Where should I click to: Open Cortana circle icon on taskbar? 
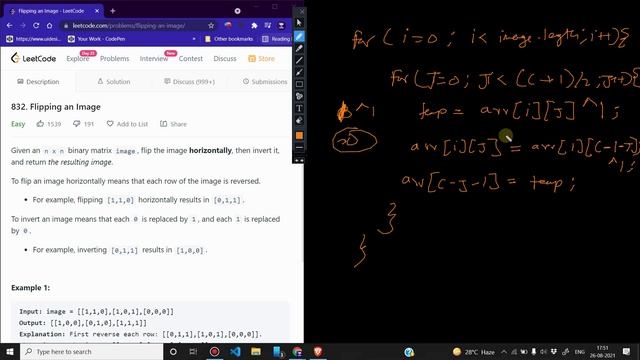[x=173, y=351]
